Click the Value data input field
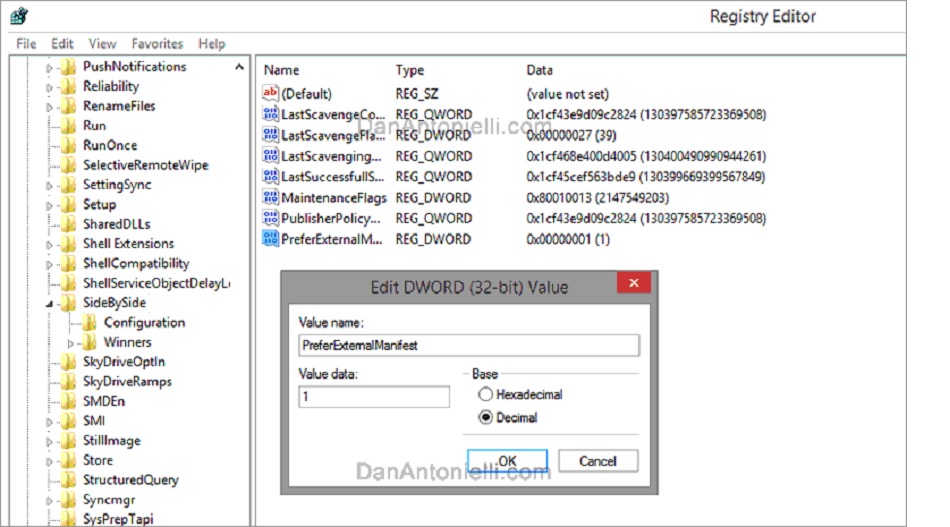 point(374,397)
